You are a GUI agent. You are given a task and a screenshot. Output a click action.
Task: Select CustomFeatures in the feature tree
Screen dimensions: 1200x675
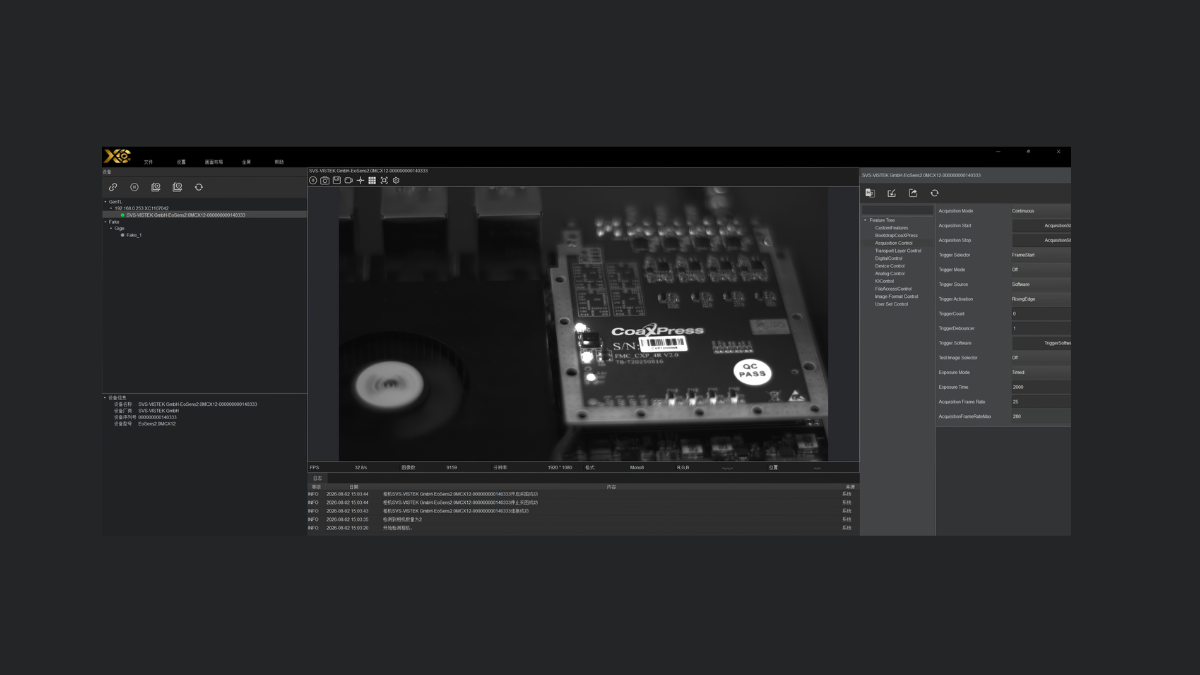tap(891, 228)
